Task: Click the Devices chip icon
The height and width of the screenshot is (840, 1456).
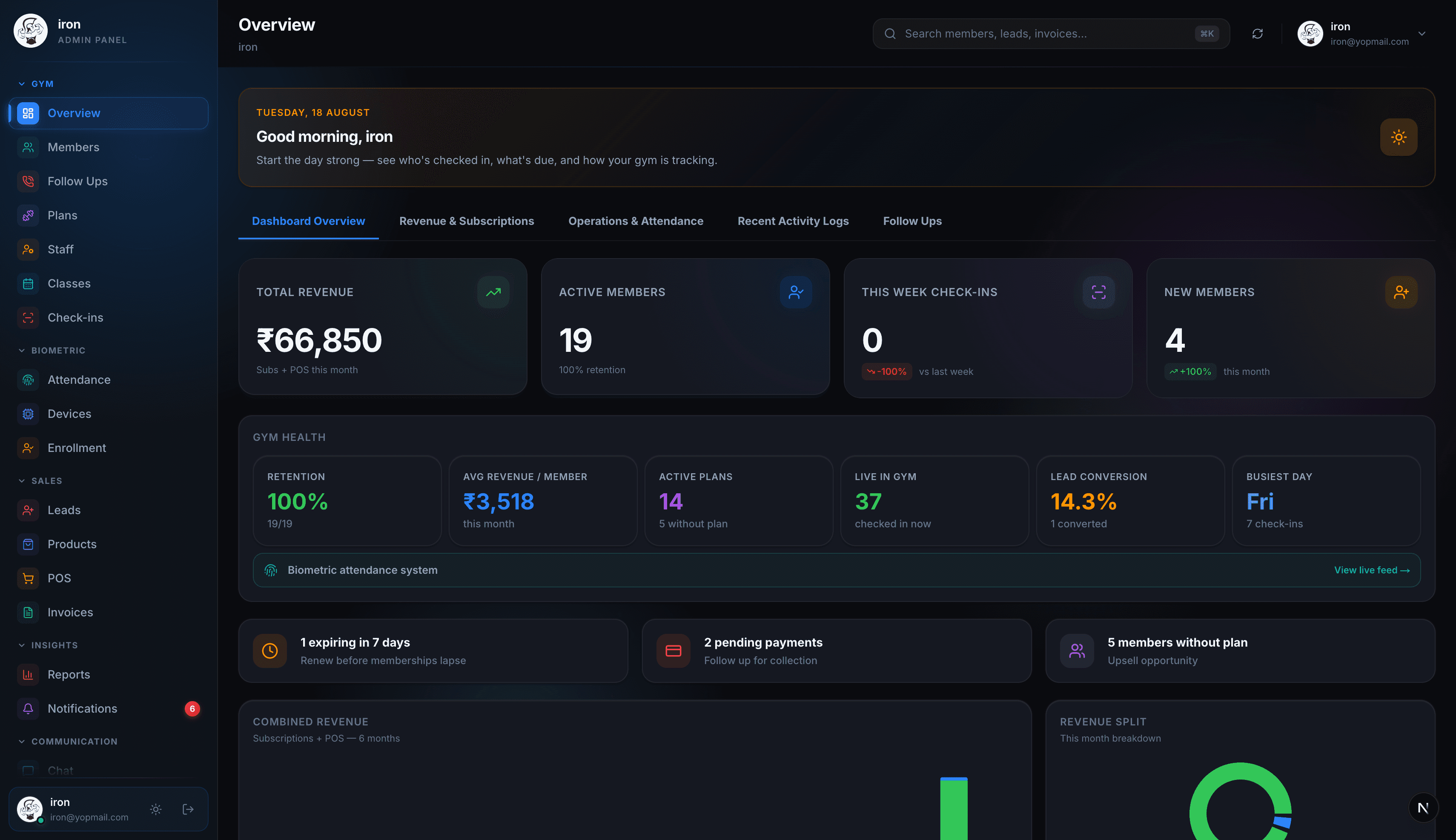Action: [28, 414]
